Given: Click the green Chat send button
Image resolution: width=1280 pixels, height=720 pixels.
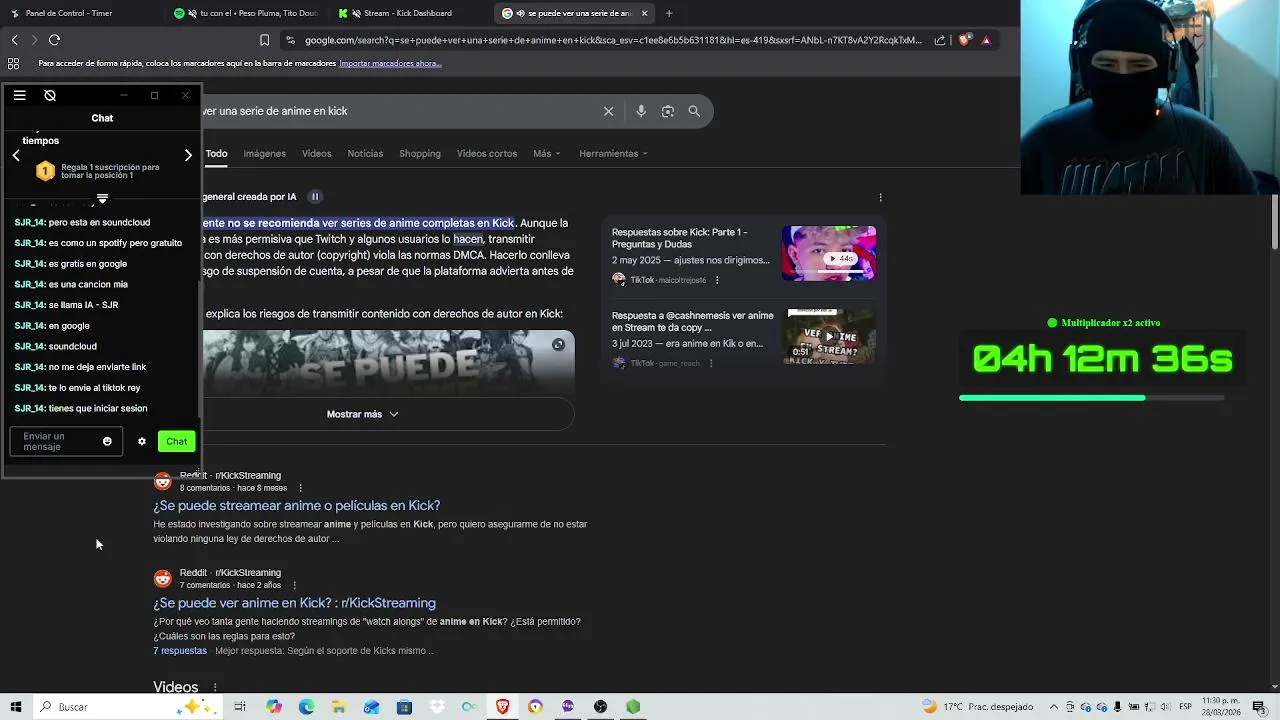Looking at the screenshot, I should click(176, 442).
